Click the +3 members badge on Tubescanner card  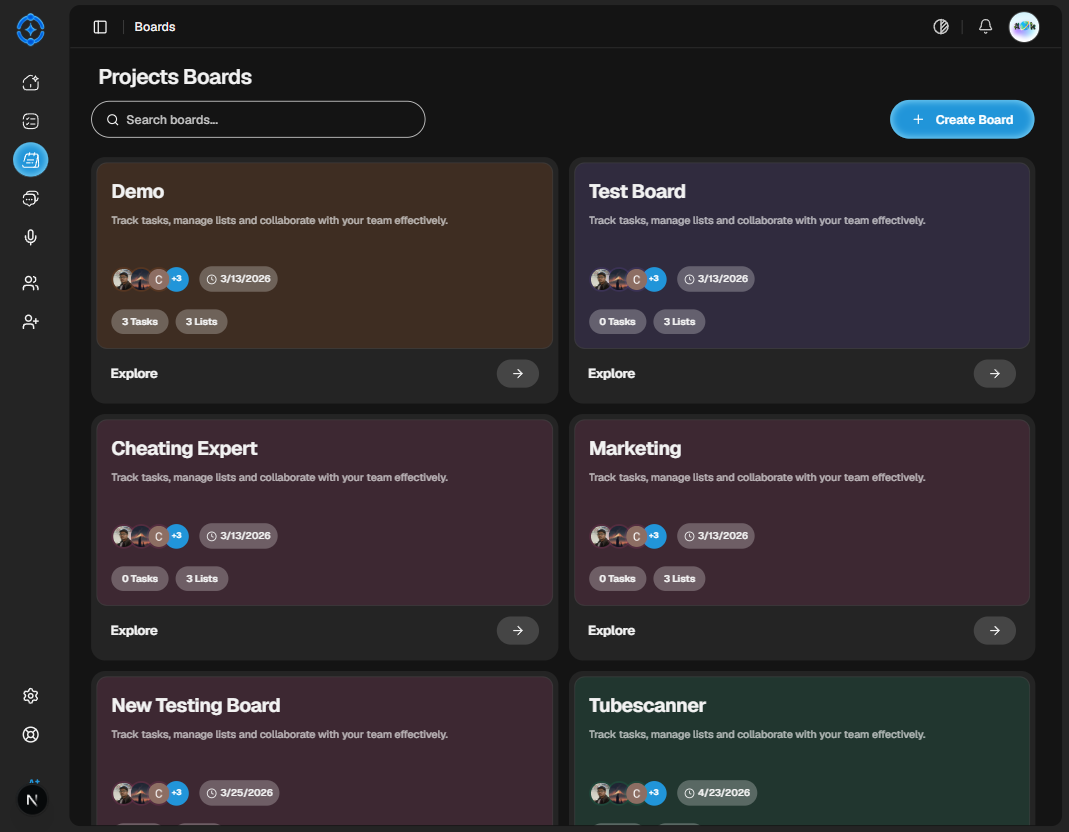(654, 793)
